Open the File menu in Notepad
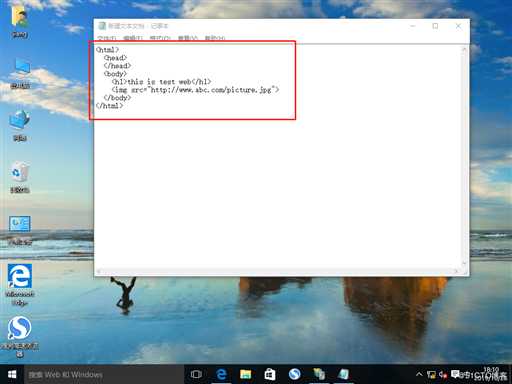512x384 pixels. [x=107, y=38]
